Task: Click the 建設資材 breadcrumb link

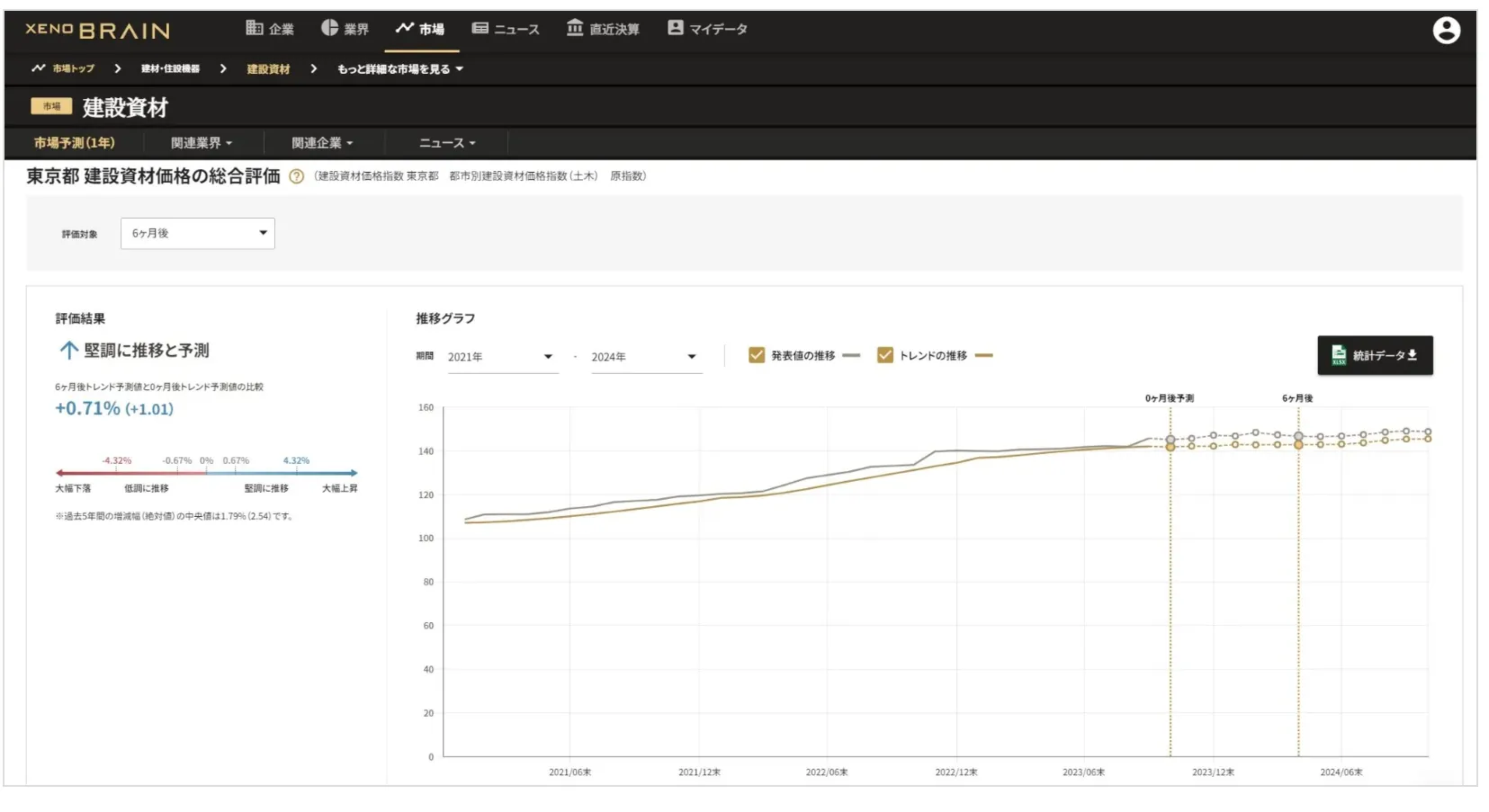Action: coord(268,69)
